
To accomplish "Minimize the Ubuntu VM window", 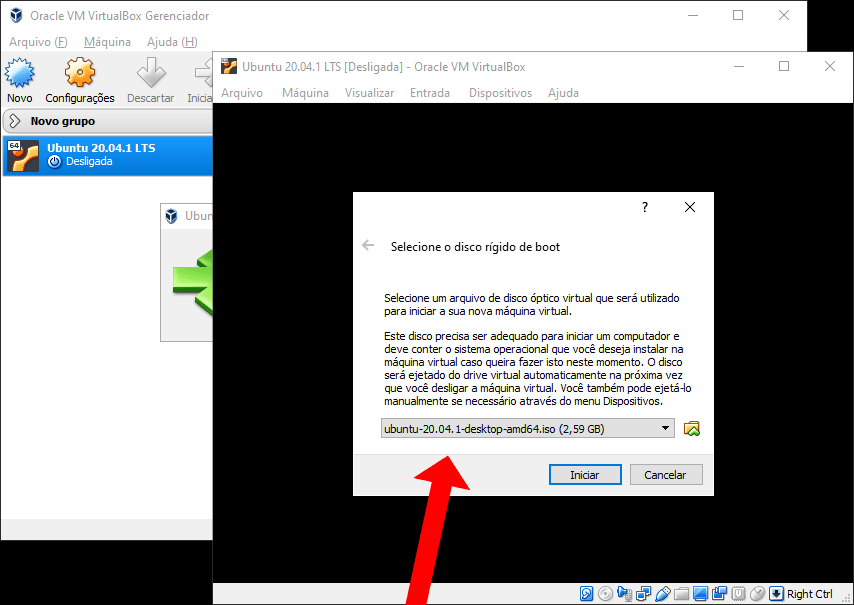I will point(739,66).
